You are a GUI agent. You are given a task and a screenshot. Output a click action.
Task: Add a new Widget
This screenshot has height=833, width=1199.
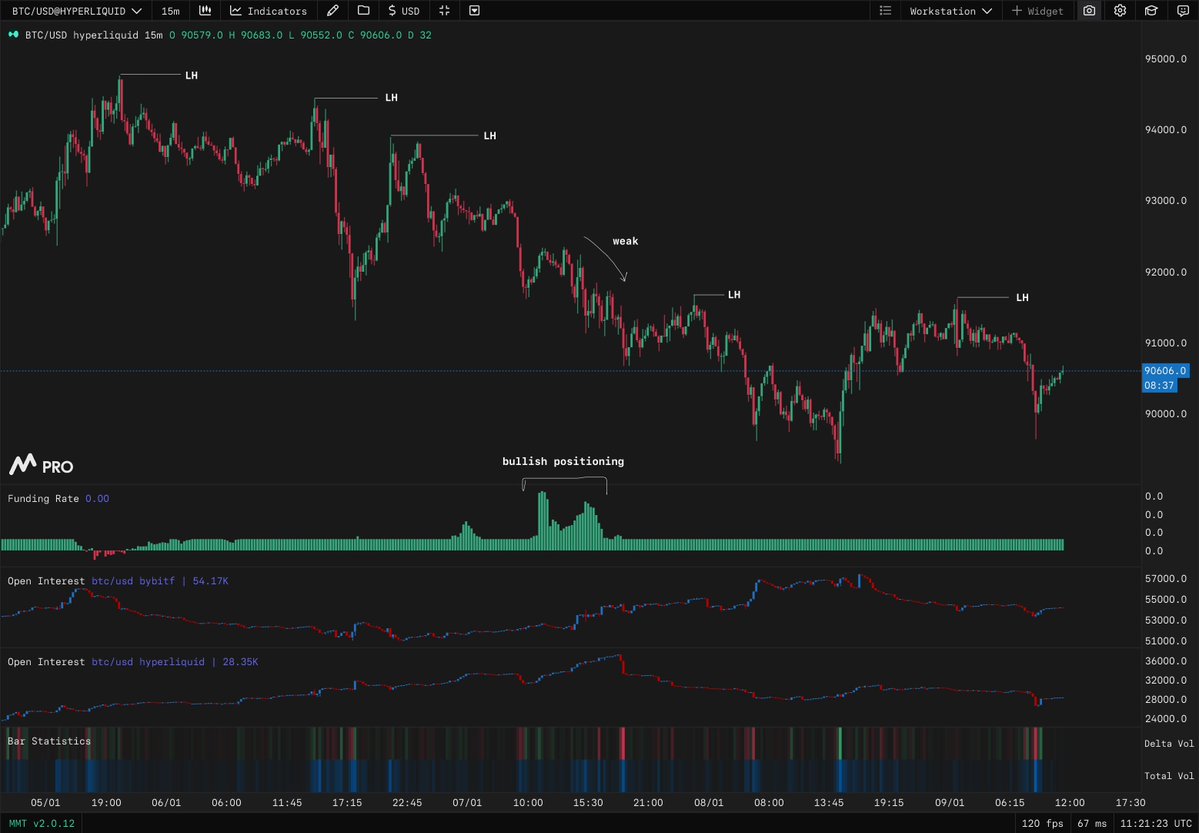pyautogui.click(x=1036, y=11)
